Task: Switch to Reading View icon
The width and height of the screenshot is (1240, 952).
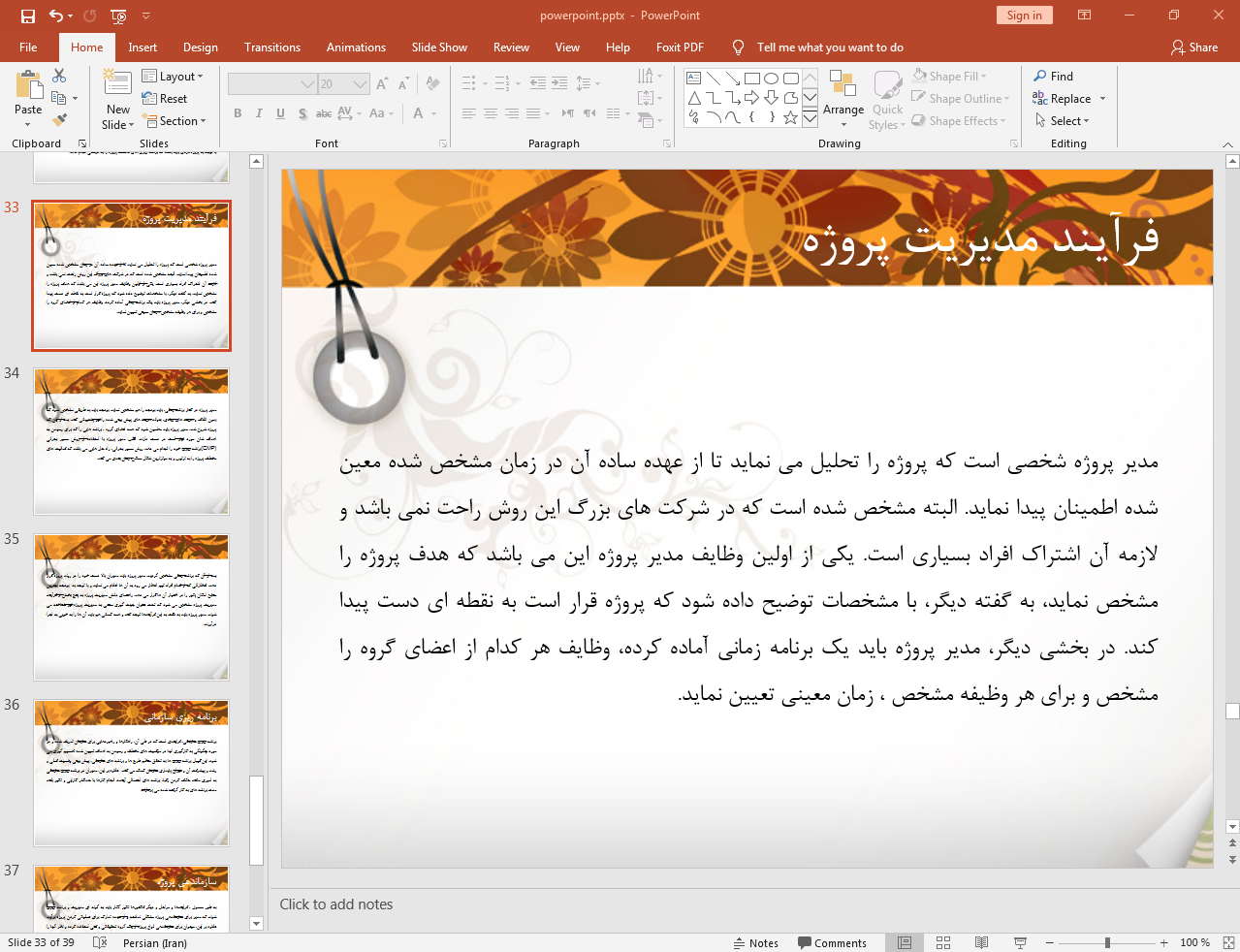Action: pos(981,943)
